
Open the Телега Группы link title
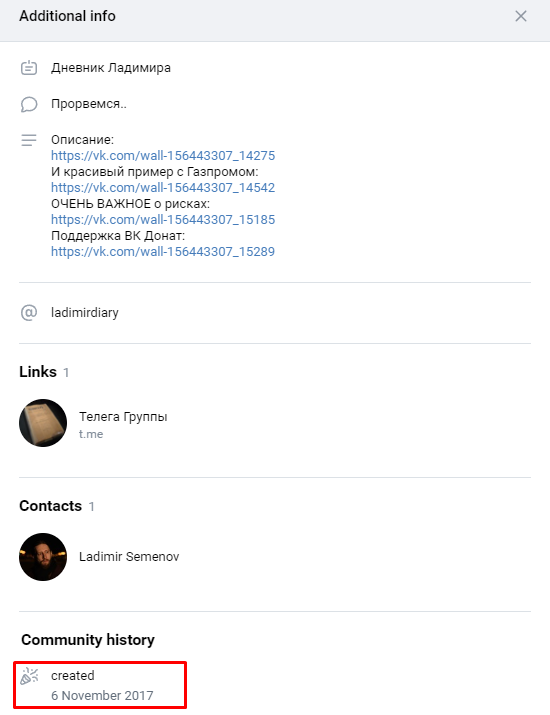(123, 416)
